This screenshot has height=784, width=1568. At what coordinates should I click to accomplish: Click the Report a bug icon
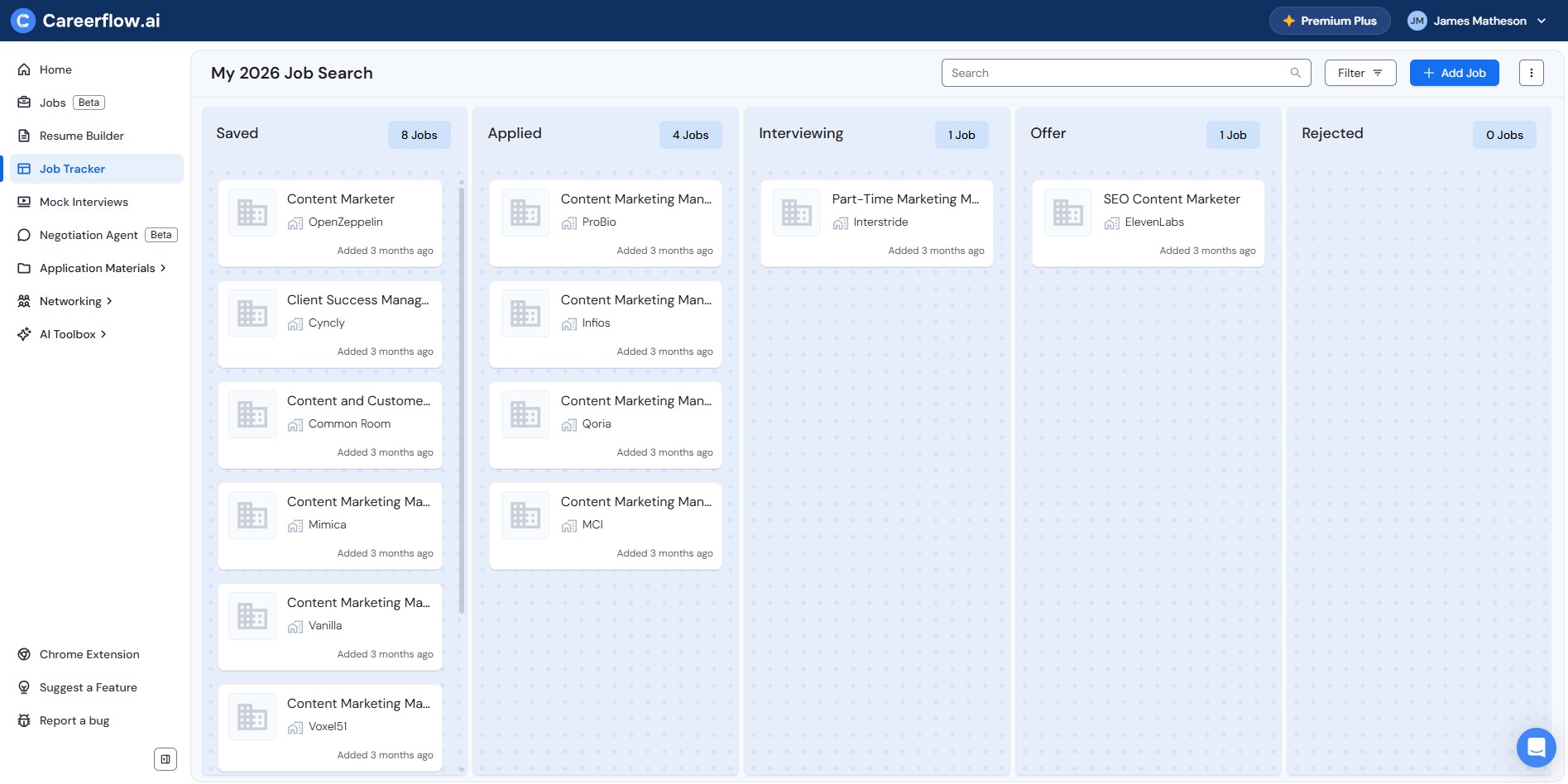[x=25, y=720]
